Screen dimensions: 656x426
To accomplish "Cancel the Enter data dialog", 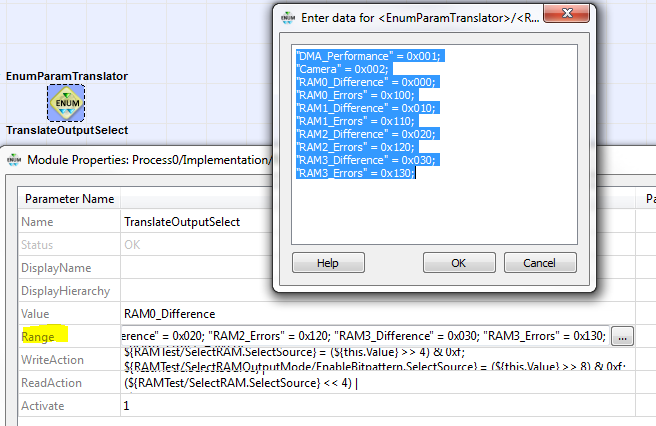I will pos(540,263).
